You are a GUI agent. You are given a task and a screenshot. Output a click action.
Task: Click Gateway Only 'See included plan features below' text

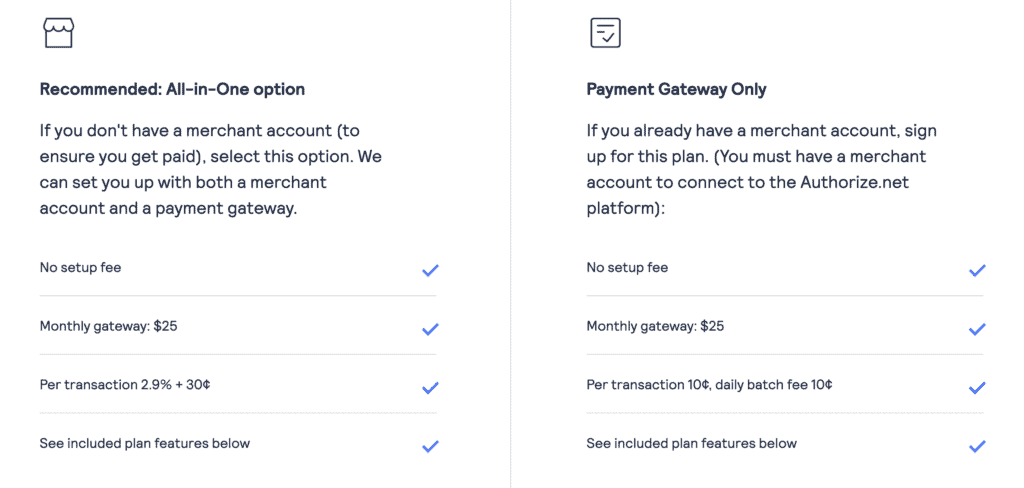[692, 443]
